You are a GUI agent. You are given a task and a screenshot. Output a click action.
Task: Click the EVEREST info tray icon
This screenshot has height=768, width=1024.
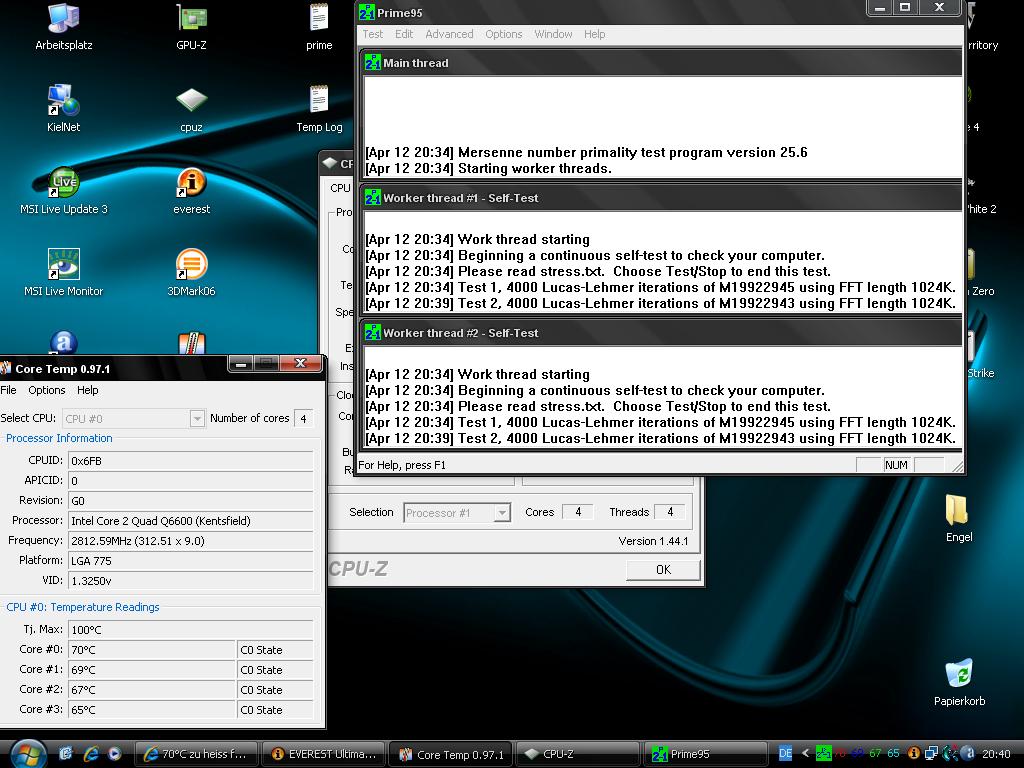tap(914, 754)
